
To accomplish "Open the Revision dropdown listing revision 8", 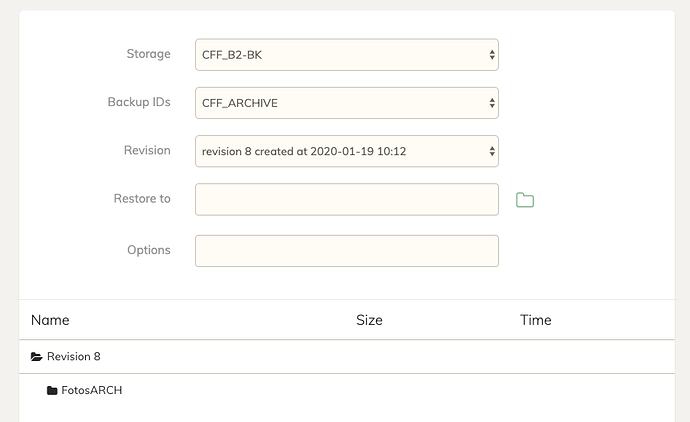I will point(347,151).
